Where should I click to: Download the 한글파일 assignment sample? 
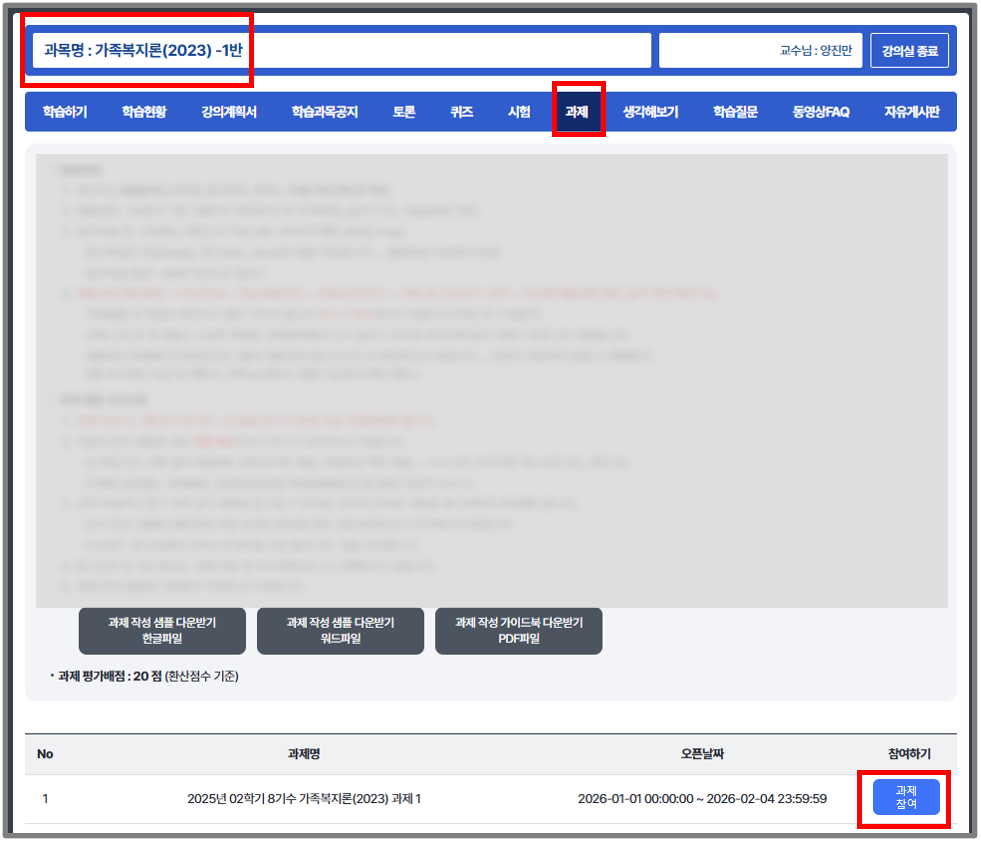pyautogui.click(x=162, y=630)
